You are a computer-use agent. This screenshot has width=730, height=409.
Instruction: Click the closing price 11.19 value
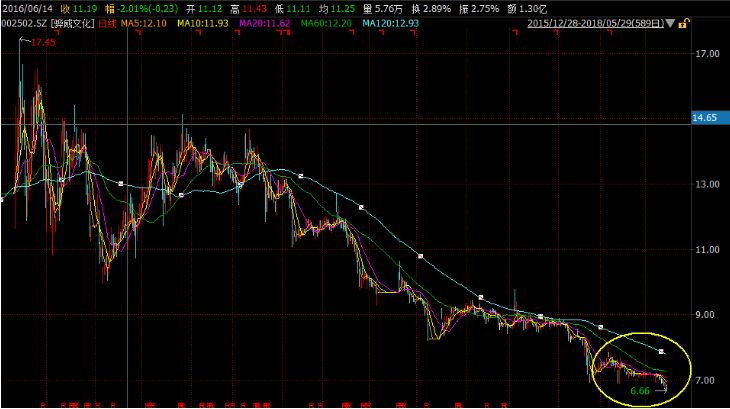[85, 8]
